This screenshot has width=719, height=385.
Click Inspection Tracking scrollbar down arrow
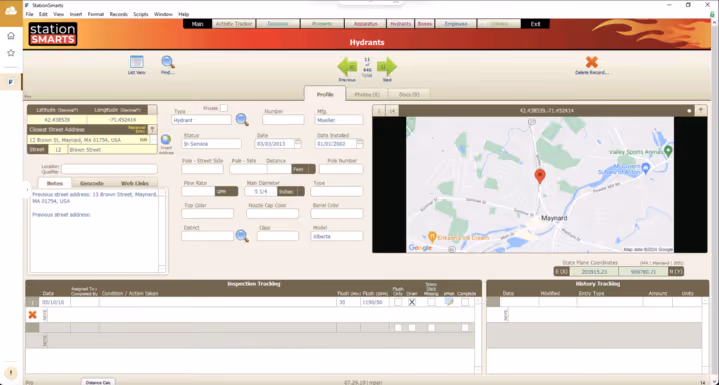coord(478,369)
